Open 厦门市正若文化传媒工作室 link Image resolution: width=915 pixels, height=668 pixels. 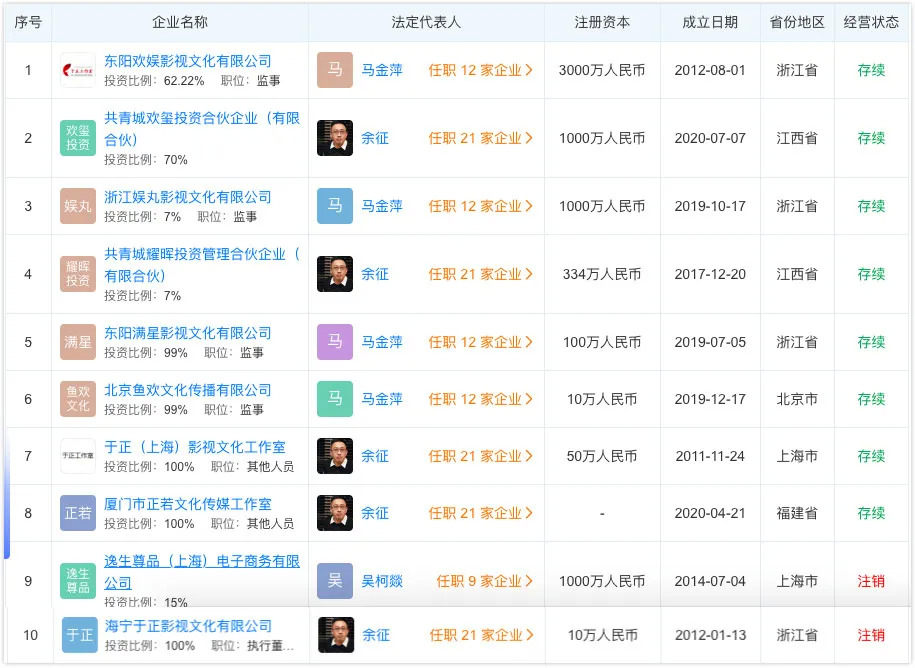(x=188, y=504)
